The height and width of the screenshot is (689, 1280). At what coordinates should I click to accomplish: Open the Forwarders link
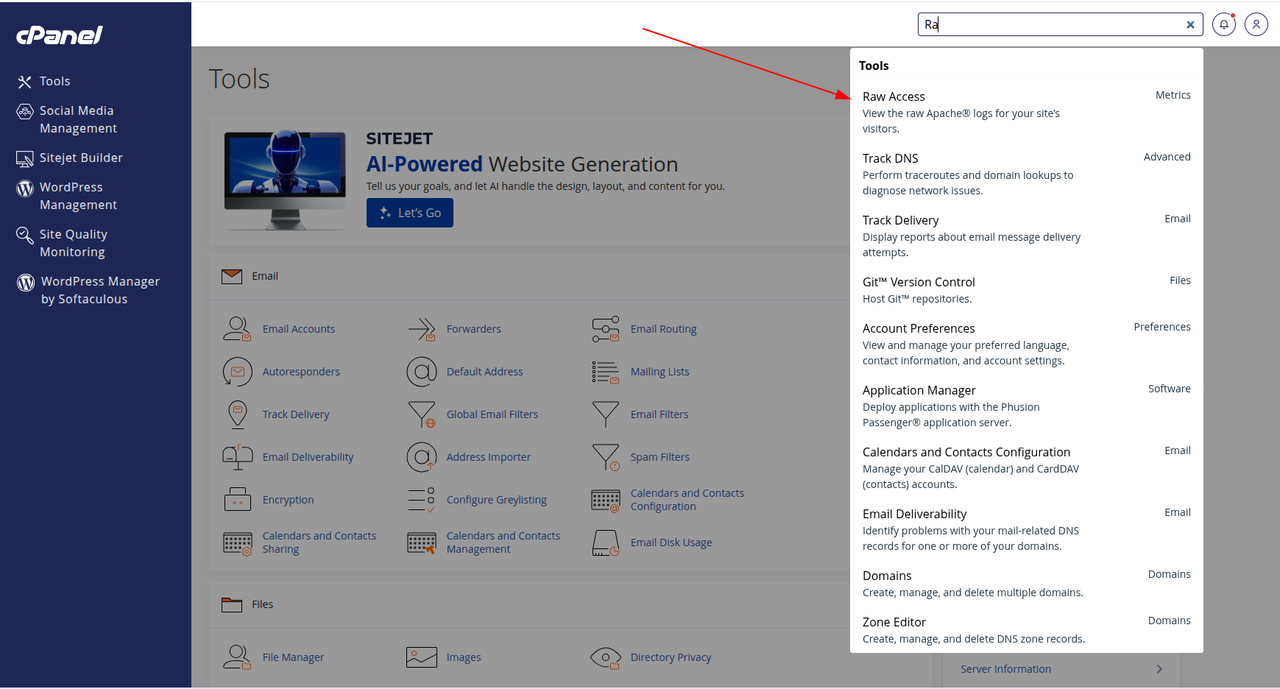[474, 329]
